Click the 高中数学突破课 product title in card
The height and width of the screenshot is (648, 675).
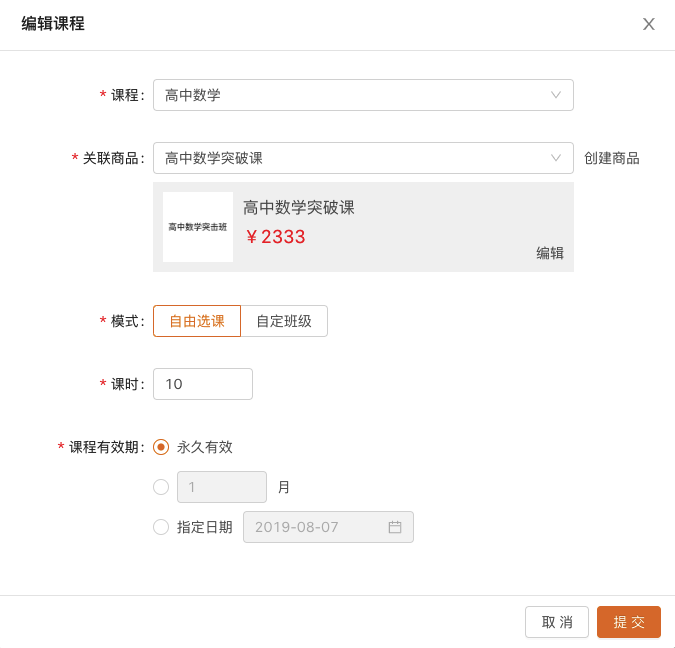[x=299, y=208]
